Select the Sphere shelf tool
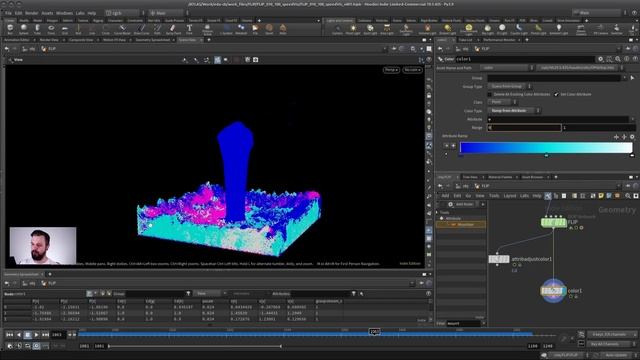This screenshot has width=640, height=360. (23, 29)
